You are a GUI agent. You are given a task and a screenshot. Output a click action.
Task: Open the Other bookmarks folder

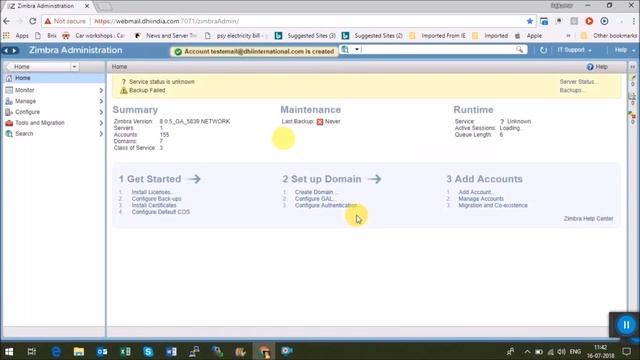click(609, 36)
